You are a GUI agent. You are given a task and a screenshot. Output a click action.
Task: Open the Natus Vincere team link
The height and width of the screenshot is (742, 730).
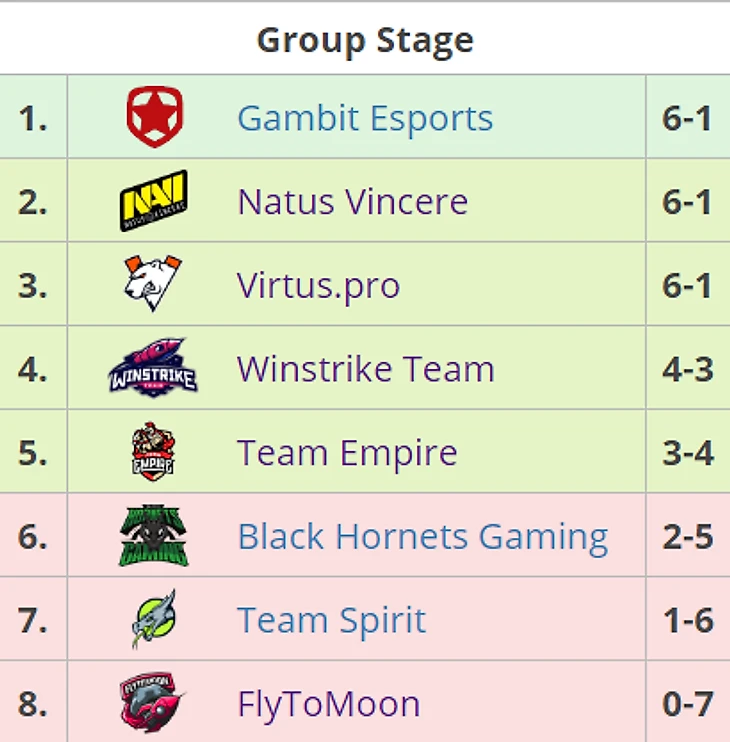pyautogui.click(x=352, y=202)
